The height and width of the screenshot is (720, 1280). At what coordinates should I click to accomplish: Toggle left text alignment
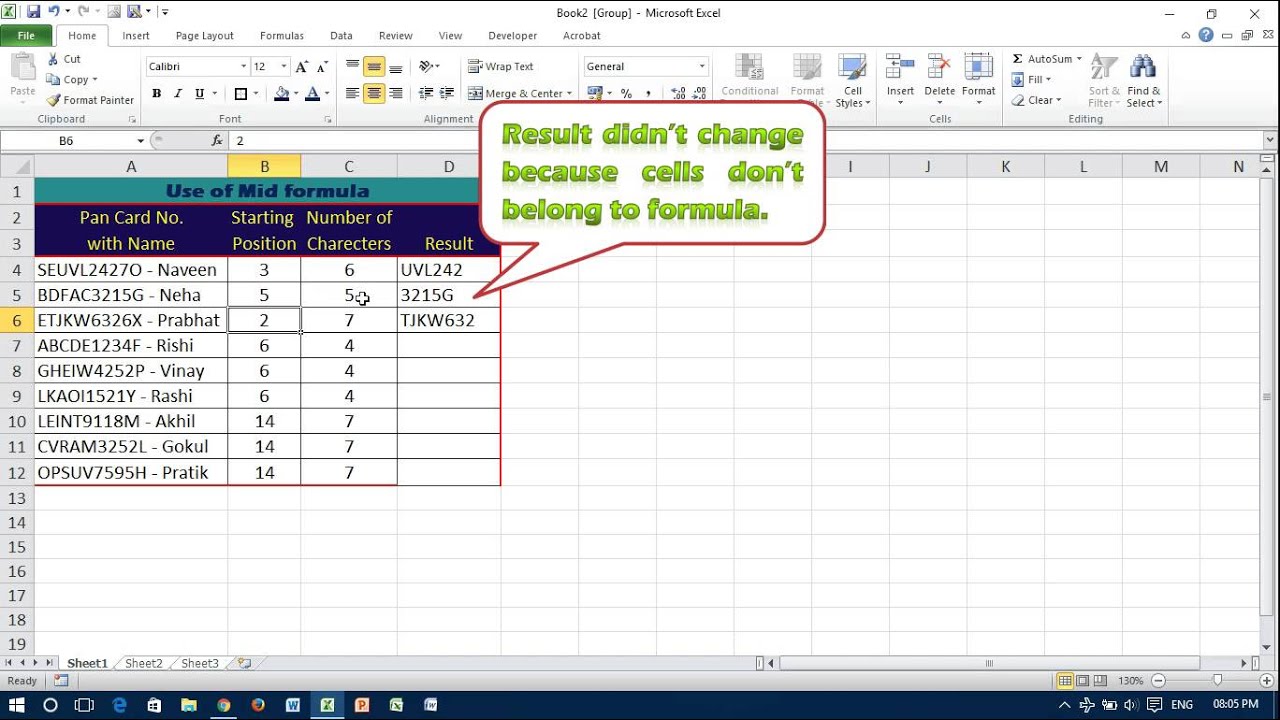[352, 94]
